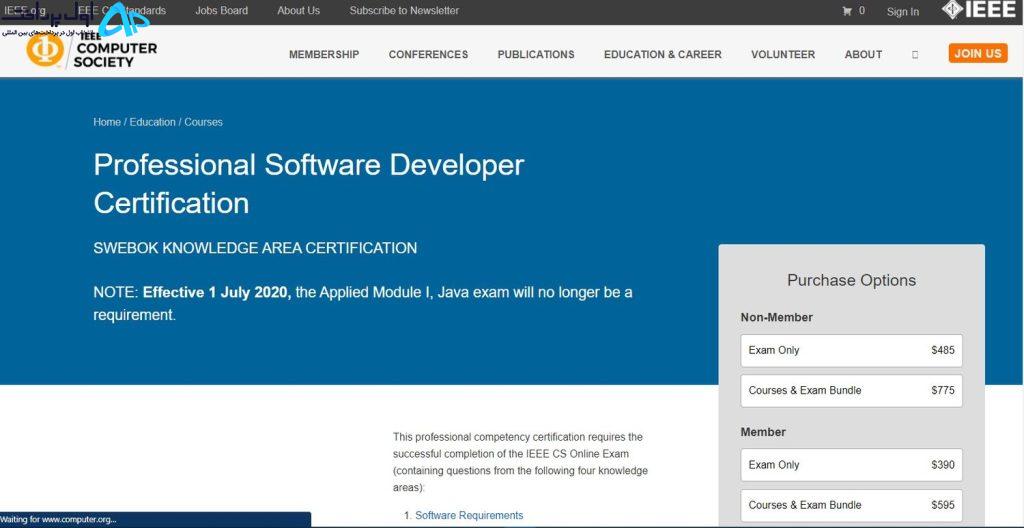Open the Software Requirements link
The height and width of the screenshot is (528, 1024).
[469, 516]
